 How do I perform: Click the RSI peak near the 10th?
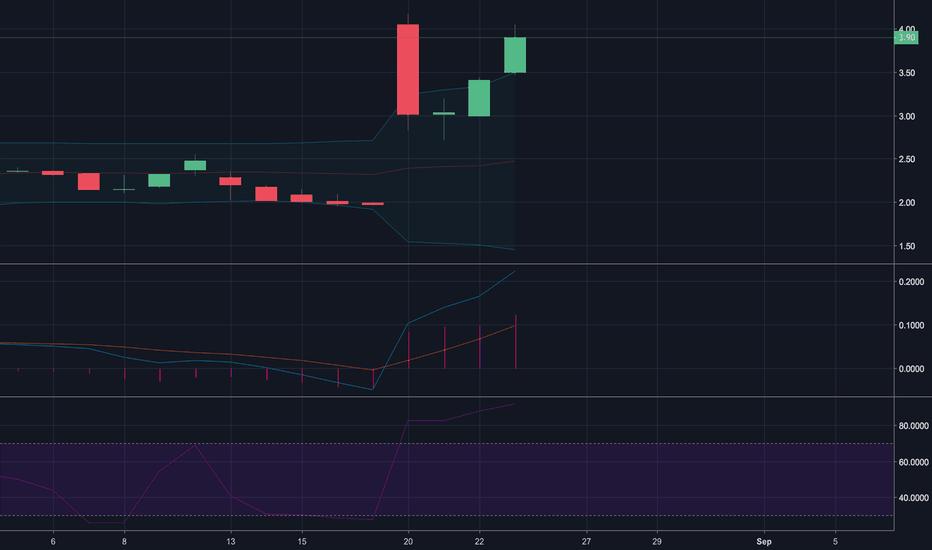click(x=195, y=445)
